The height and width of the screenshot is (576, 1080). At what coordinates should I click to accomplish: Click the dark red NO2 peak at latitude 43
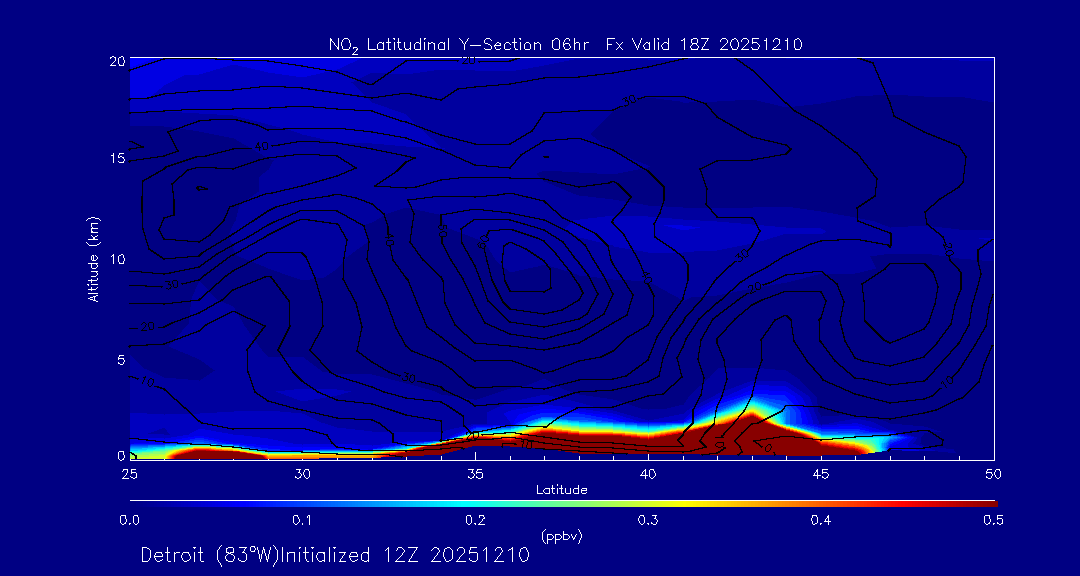751,434
